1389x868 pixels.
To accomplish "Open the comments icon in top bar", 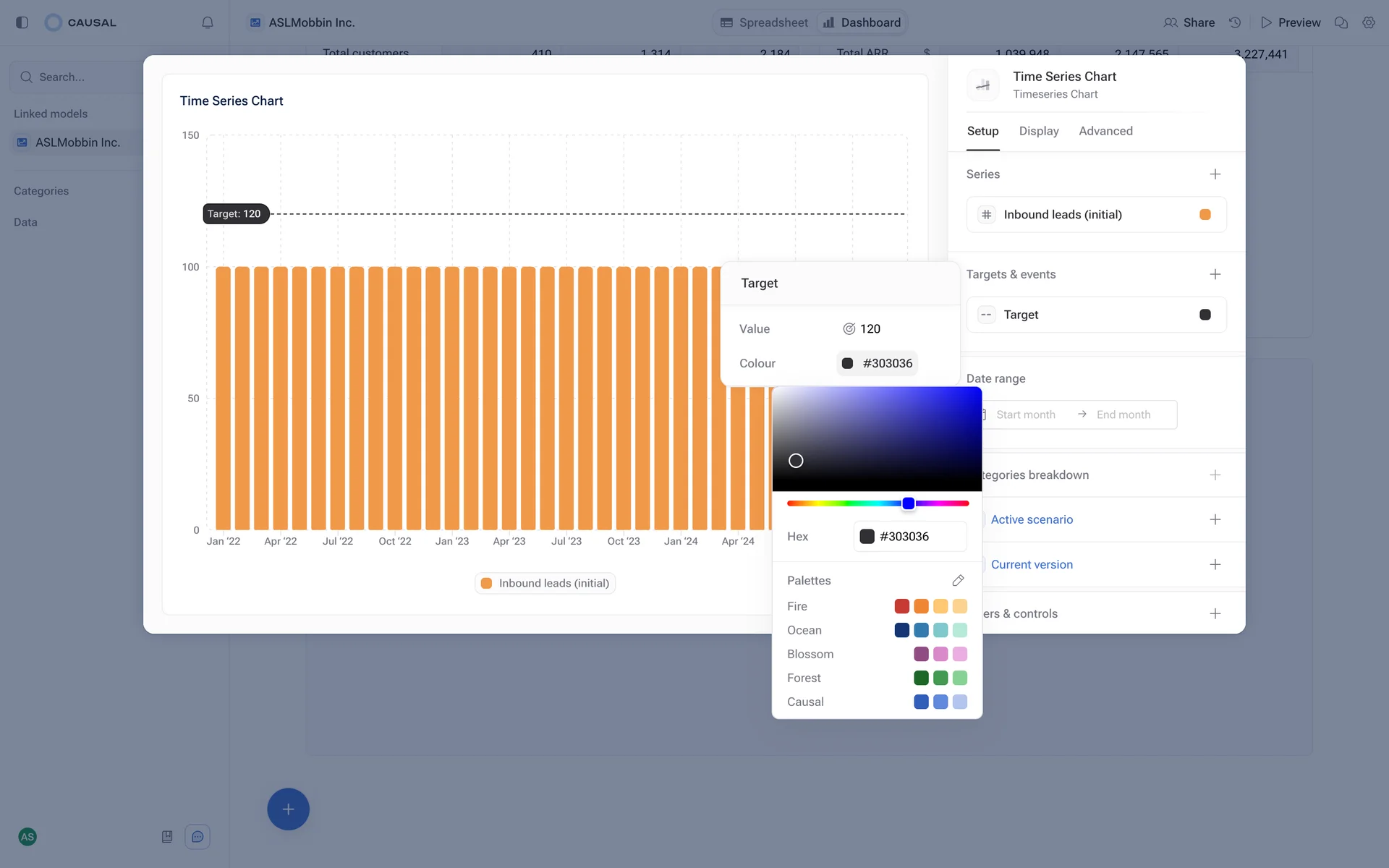I will pos(1341,22).
